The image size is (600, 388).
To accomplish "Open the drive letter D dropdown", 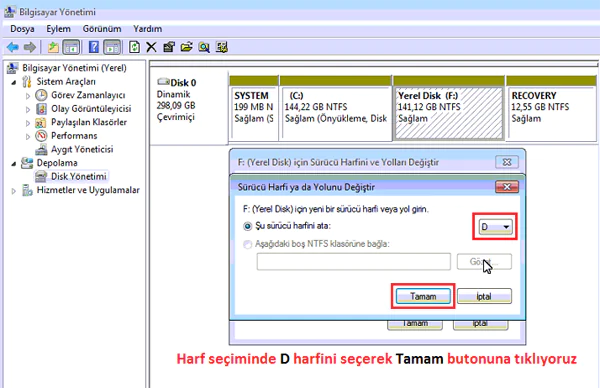I will click(x=495, y=227).
